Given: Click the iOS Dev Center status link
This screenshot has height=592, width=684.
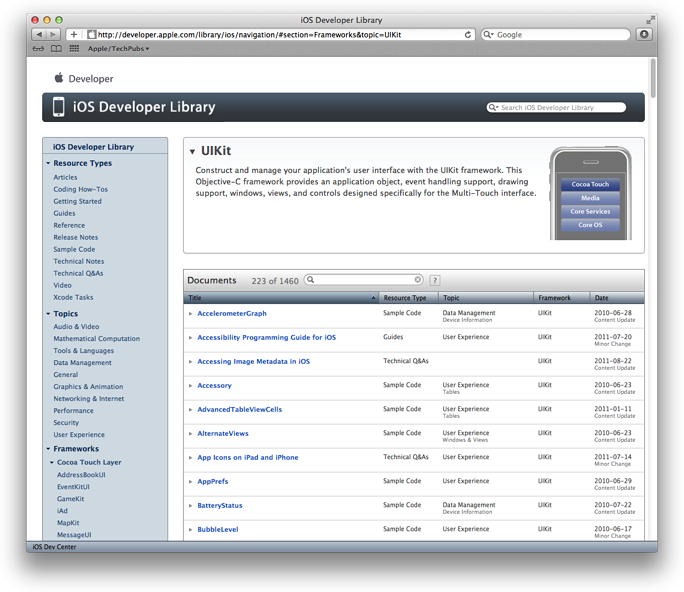Looking at the screenshot, I should [x=54, y=547].
